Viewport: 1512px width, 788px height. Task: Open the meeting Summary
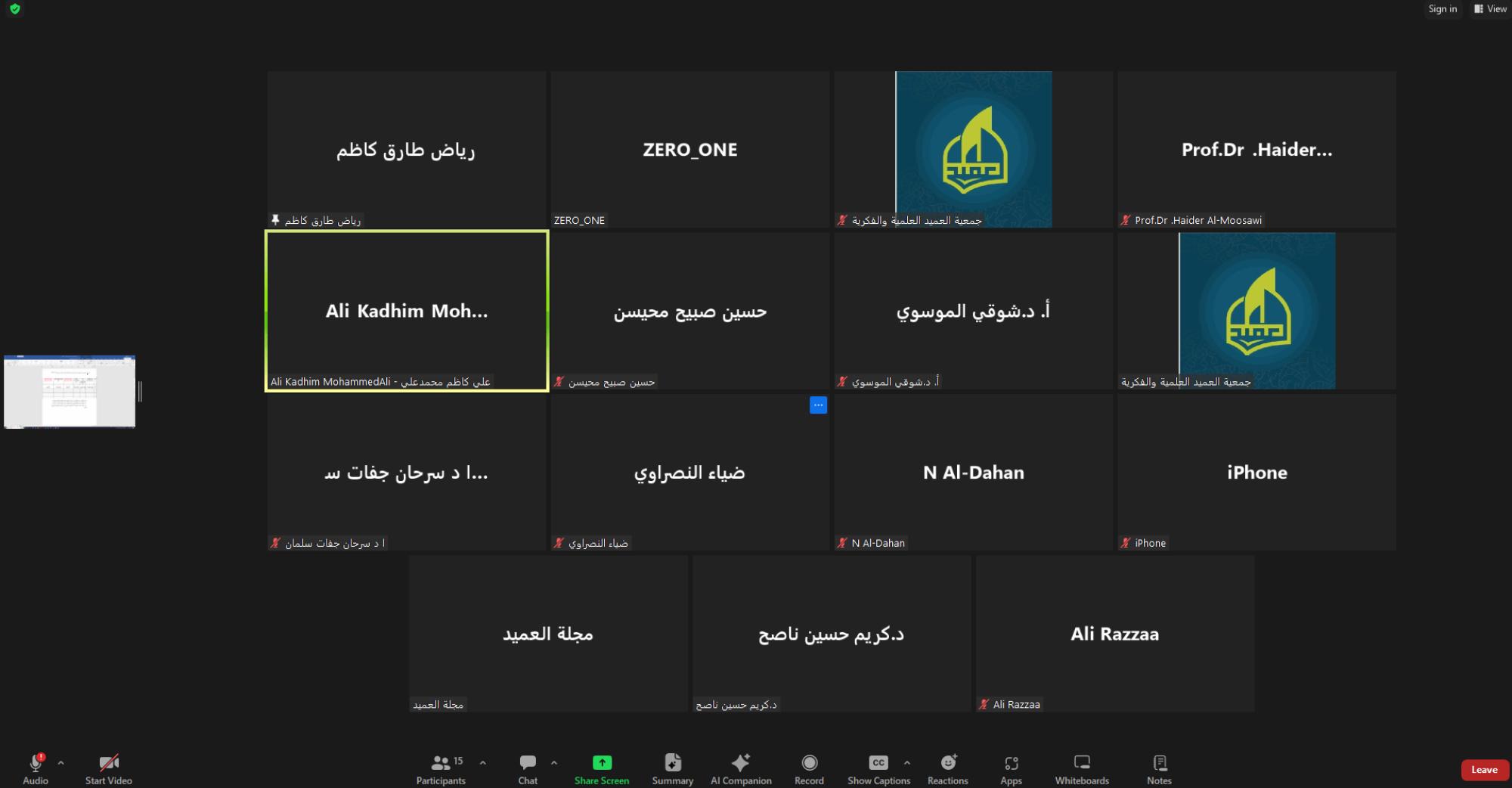[672, 768]
